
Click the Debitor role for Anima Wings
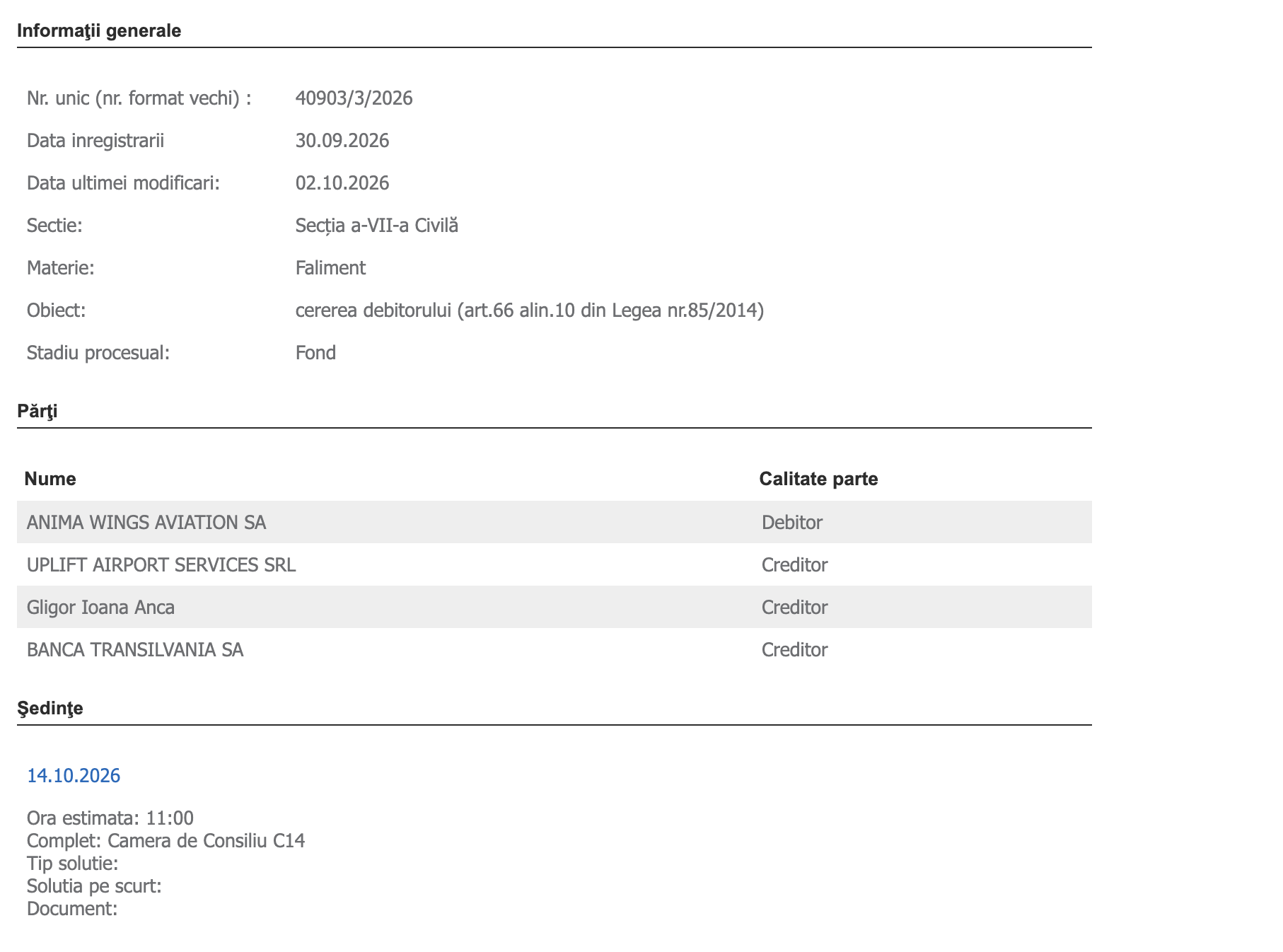[x=792, y=522]
